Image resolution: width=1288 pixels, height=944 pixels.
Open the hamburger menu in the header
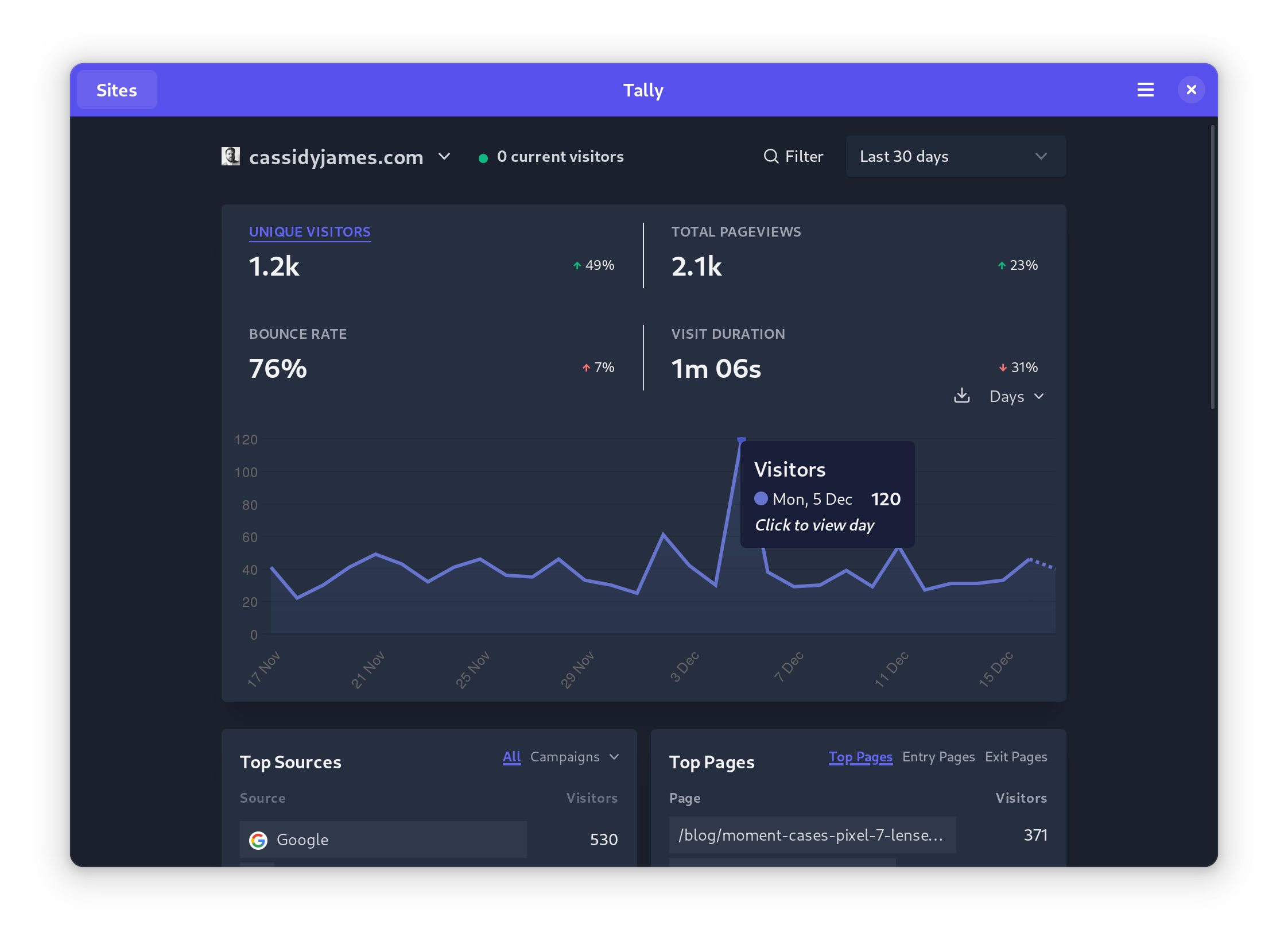(x=1145, y=90)
